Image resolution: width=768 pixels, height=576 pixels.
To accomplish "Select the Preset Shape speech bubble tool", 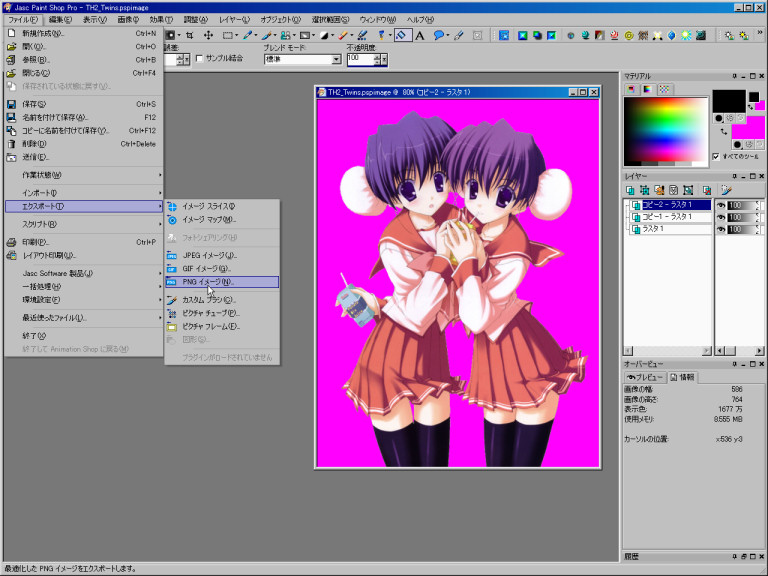I will [438, 35].
